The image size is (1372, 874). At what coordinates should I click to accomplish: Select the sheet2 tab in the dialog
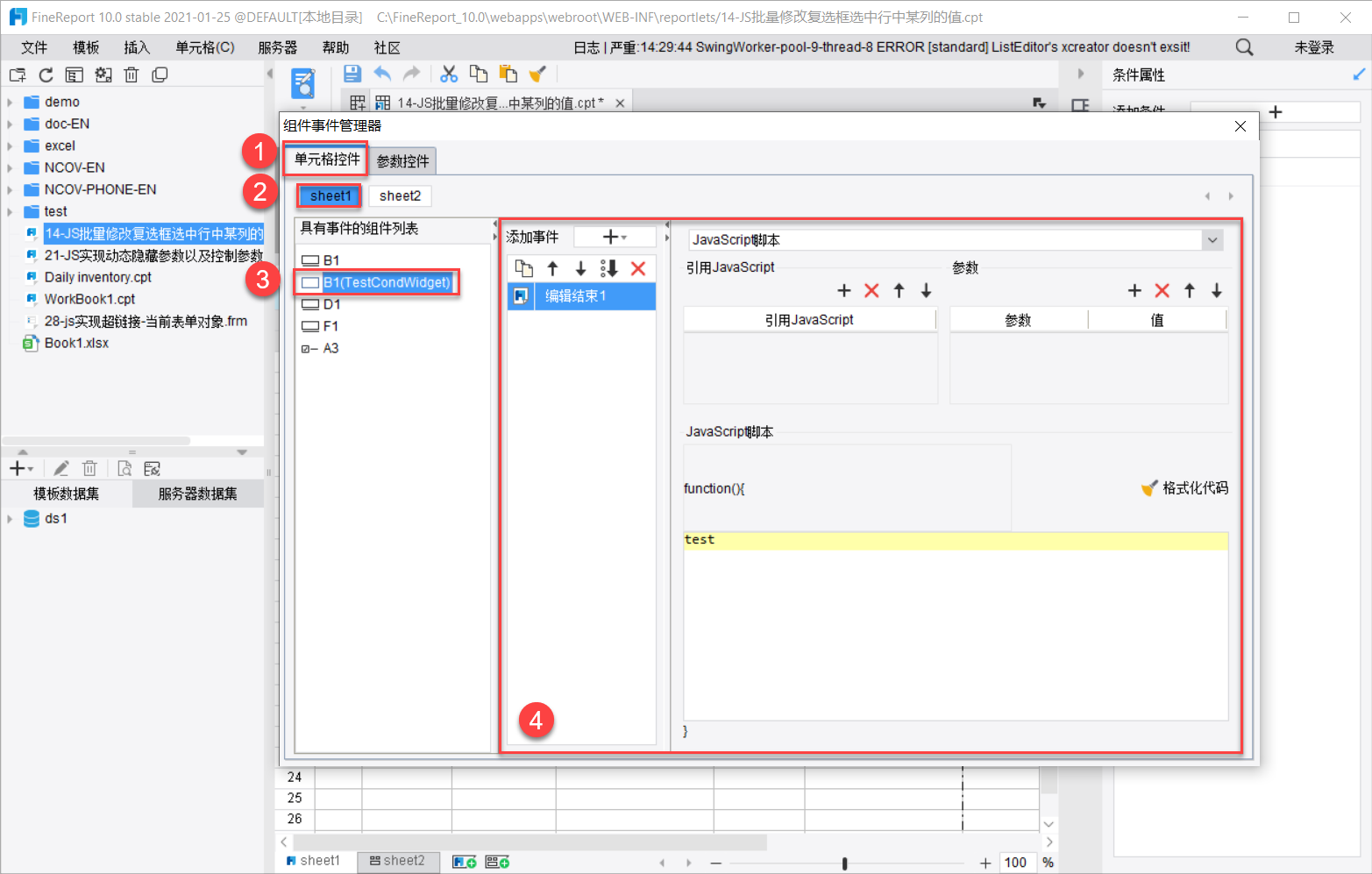400,195
